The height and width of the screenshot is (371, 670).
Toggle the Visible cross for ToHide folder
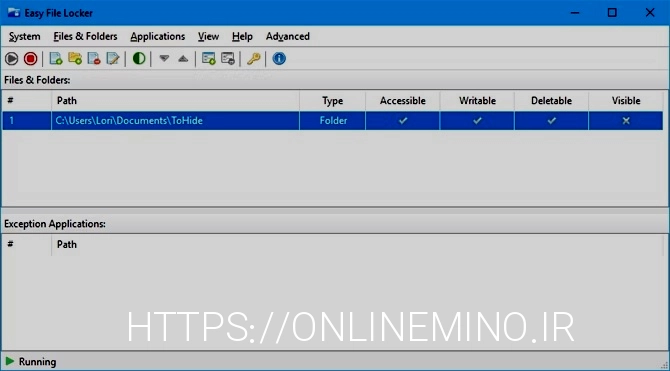click(x=626, y=121)
